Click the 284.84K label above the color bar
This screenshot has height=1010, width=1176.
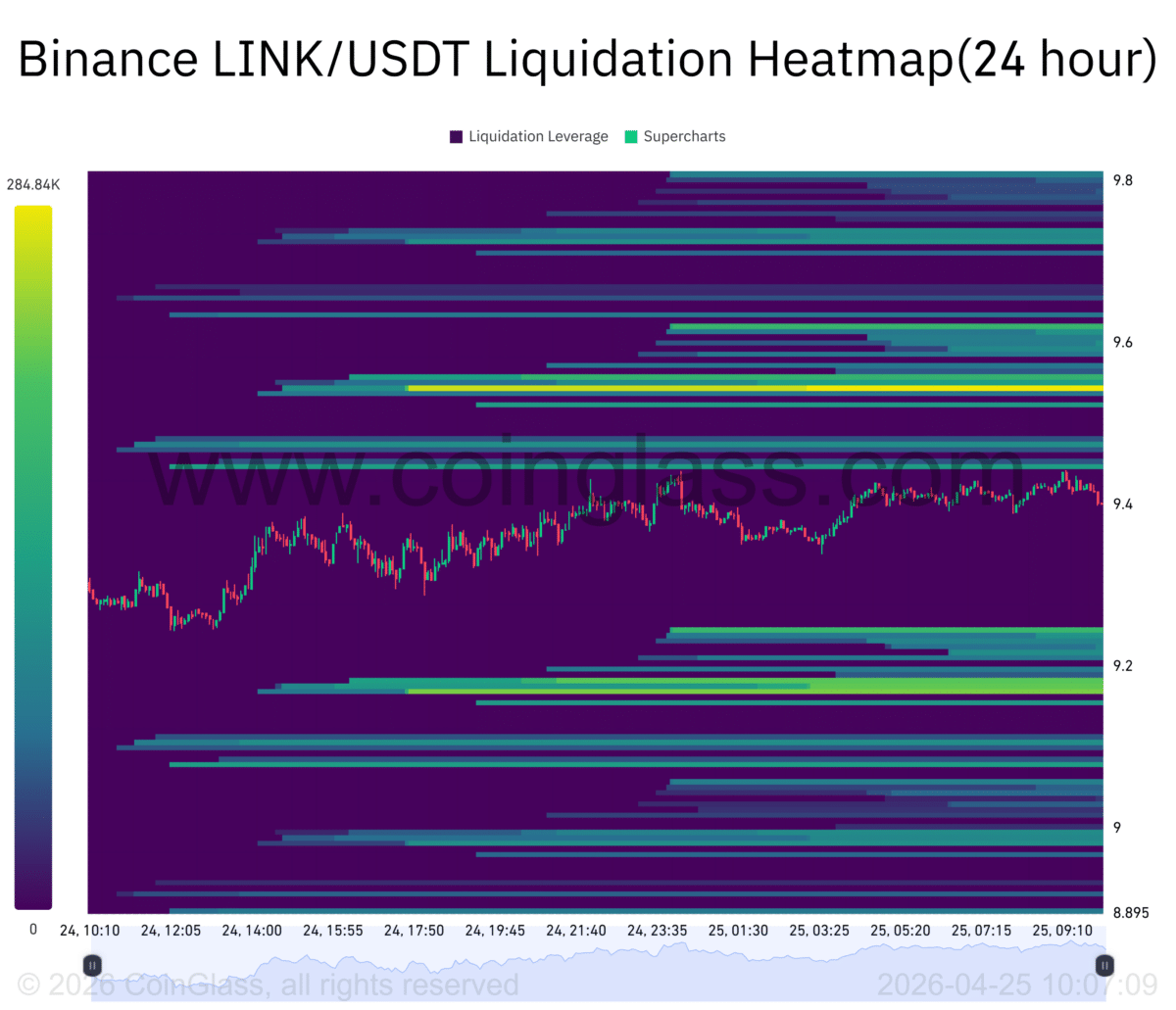[x=31, y=183]
